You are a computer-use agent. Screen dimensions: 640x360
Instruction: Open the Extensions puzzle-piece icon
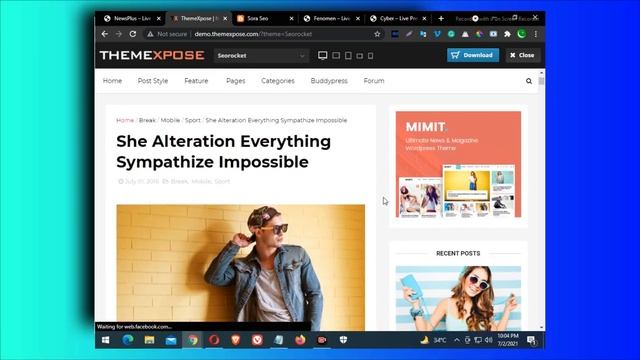(x=507, y=34)
